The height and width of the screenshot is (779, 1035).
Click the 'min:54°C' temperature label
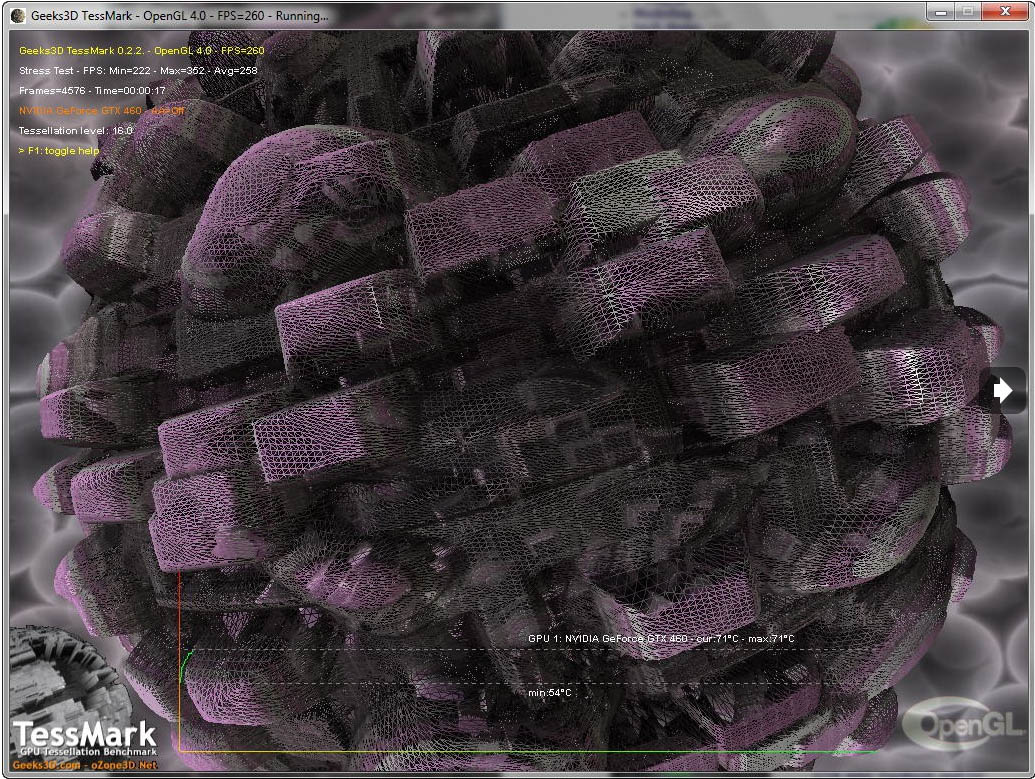549,693
